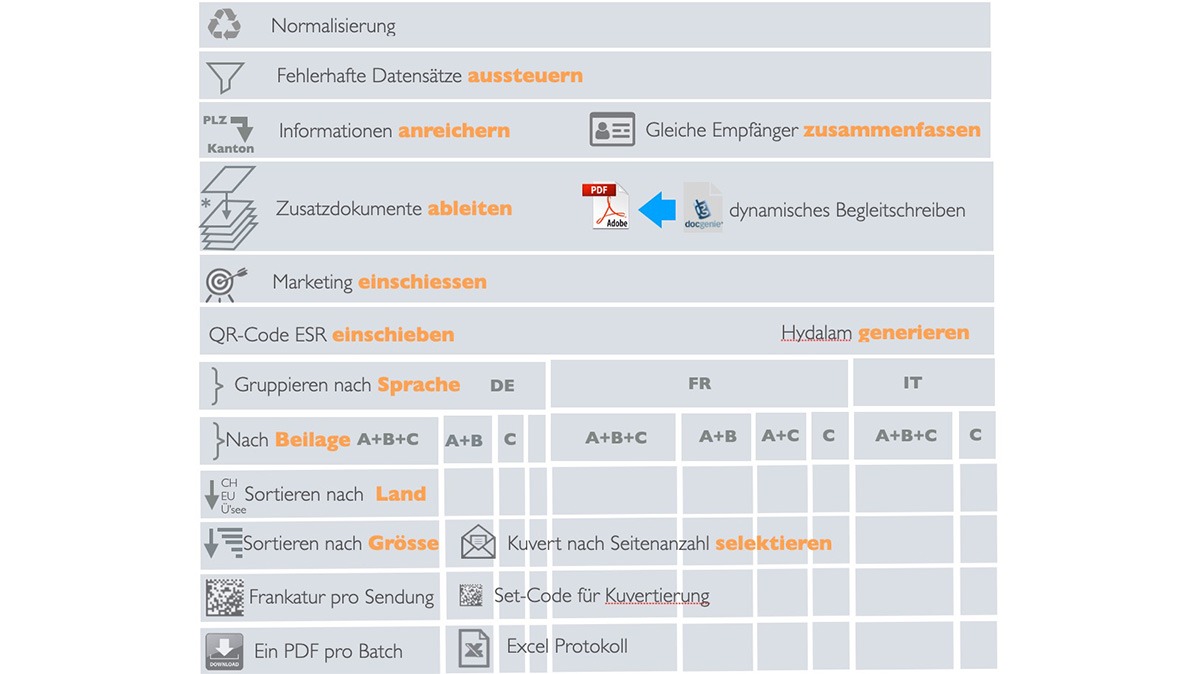
Task: Click the stacked documents icon
Action: point(229,208)
